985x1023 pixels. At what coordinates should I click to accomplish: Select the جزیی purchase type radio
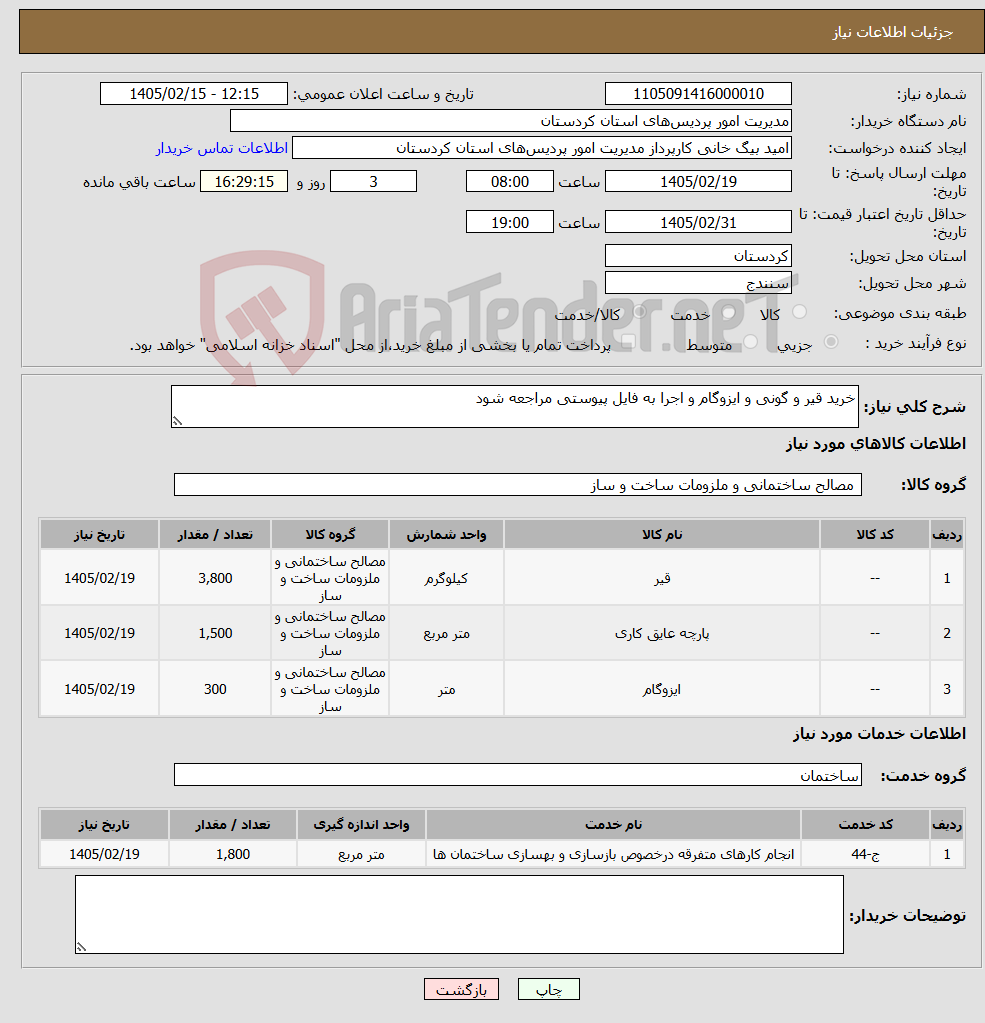point(831,342)
